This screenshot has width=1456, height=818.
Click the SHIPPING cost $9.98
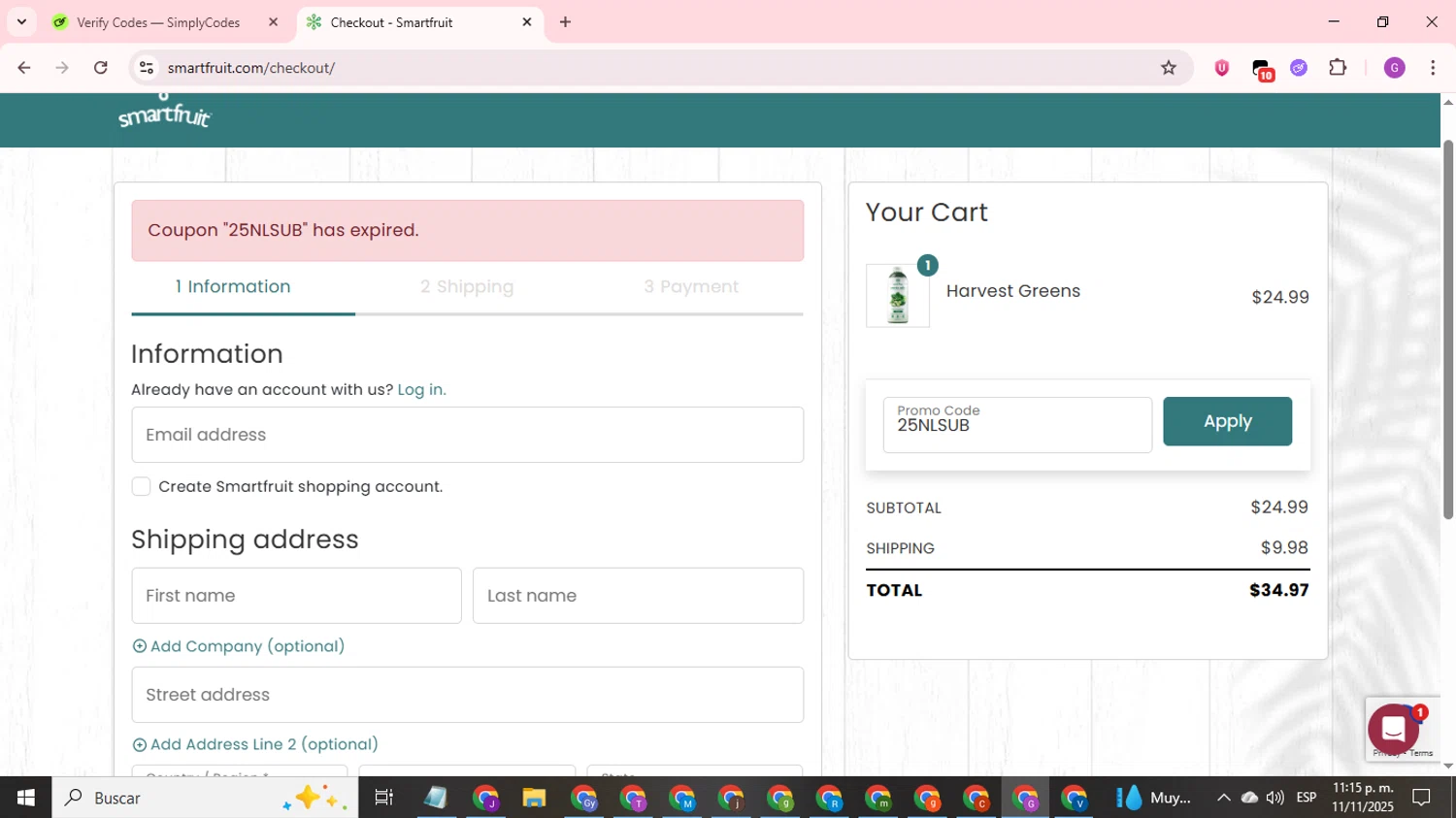tap(1284, 548)
